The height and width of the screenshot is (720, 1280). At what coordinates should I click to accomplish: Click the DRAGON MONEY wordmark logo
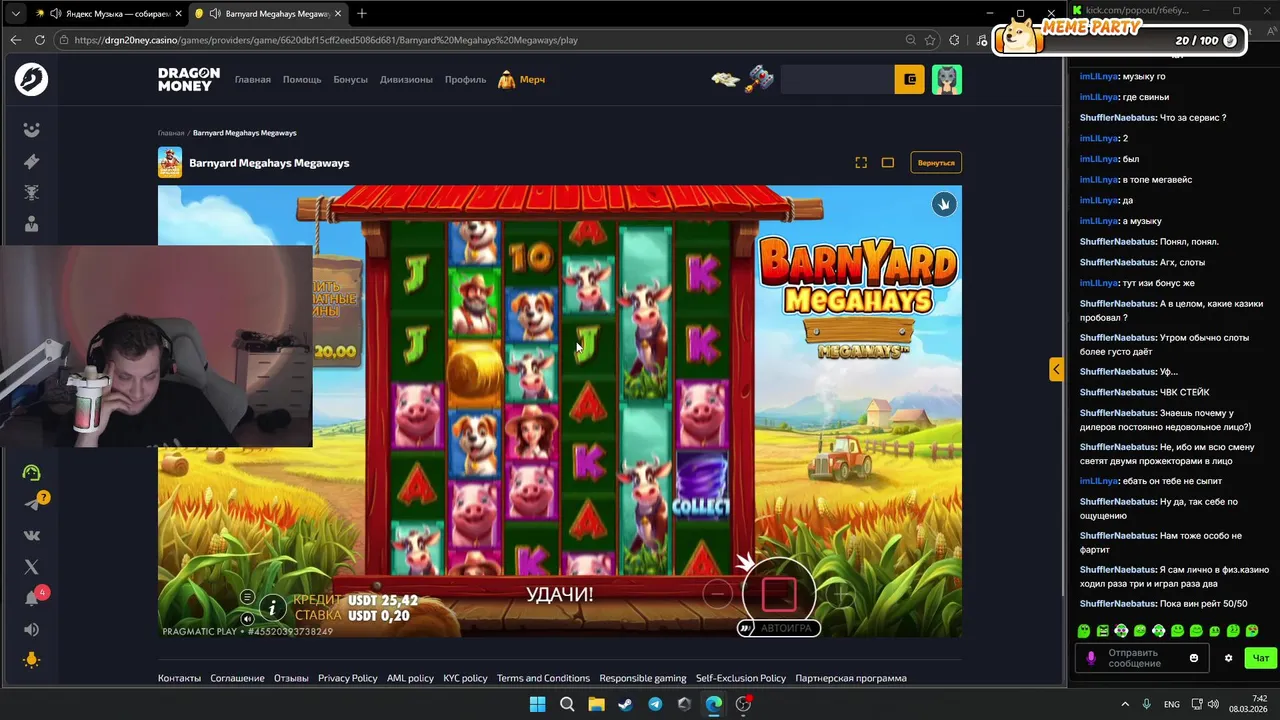tap(189, 79)
